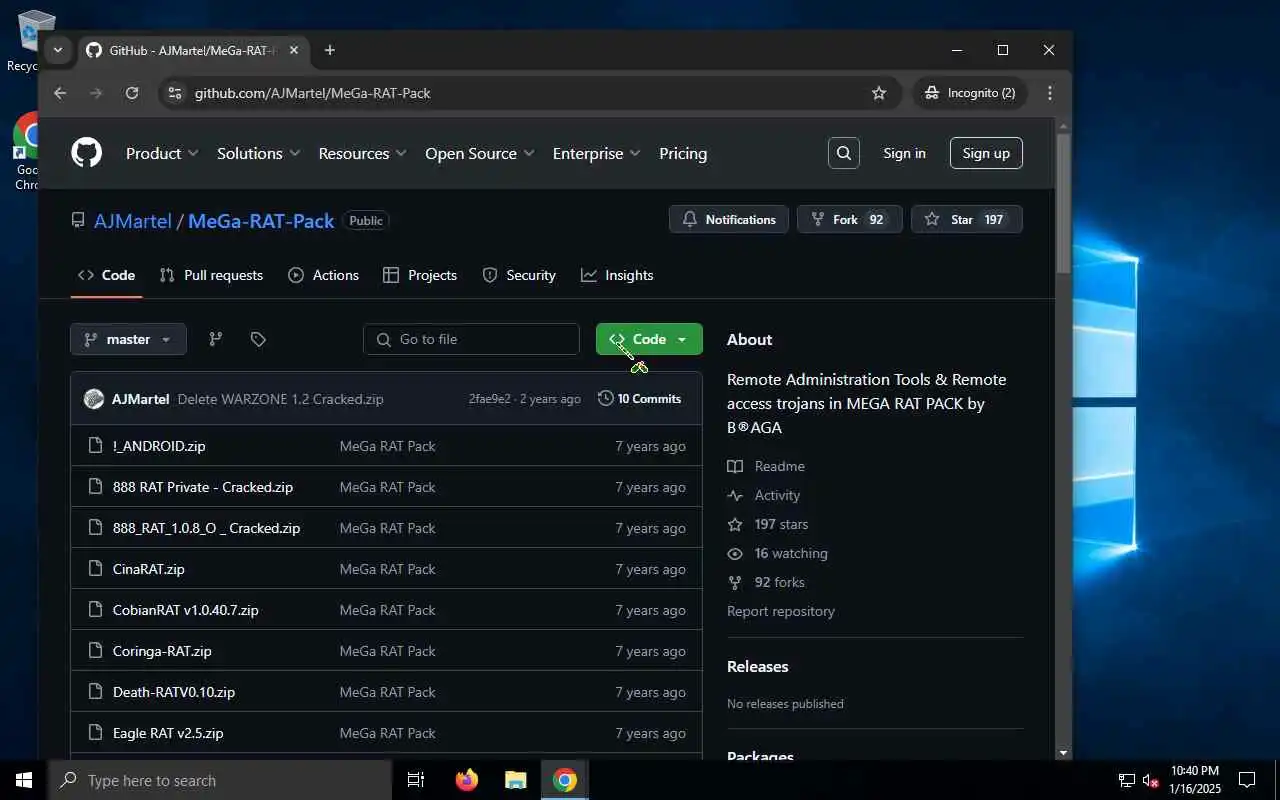Switch to the Projects tab
This screenshot has height=800, width=1280.
tap(420, 275)
